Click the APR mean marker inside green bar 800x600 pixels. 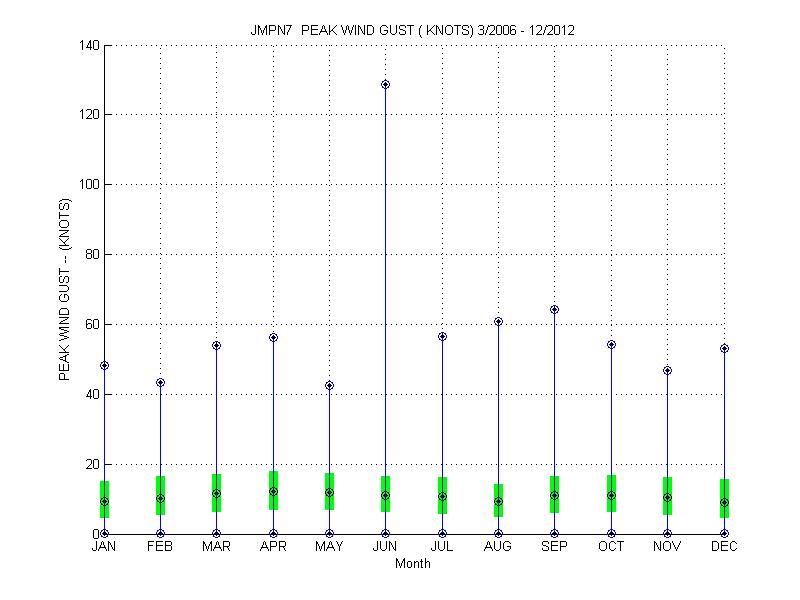[x=273, y=491]
